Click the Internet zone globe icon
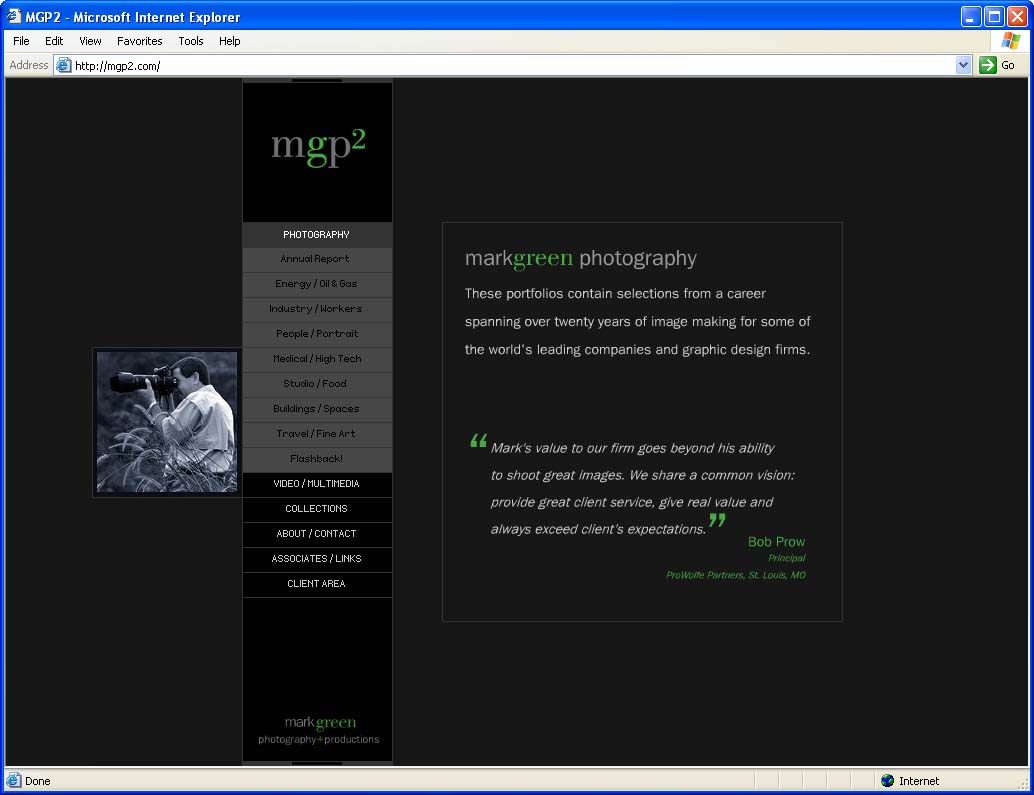The width and height of the screenshot is (1034, 795). pyautogui.click(x=887, y=781)
